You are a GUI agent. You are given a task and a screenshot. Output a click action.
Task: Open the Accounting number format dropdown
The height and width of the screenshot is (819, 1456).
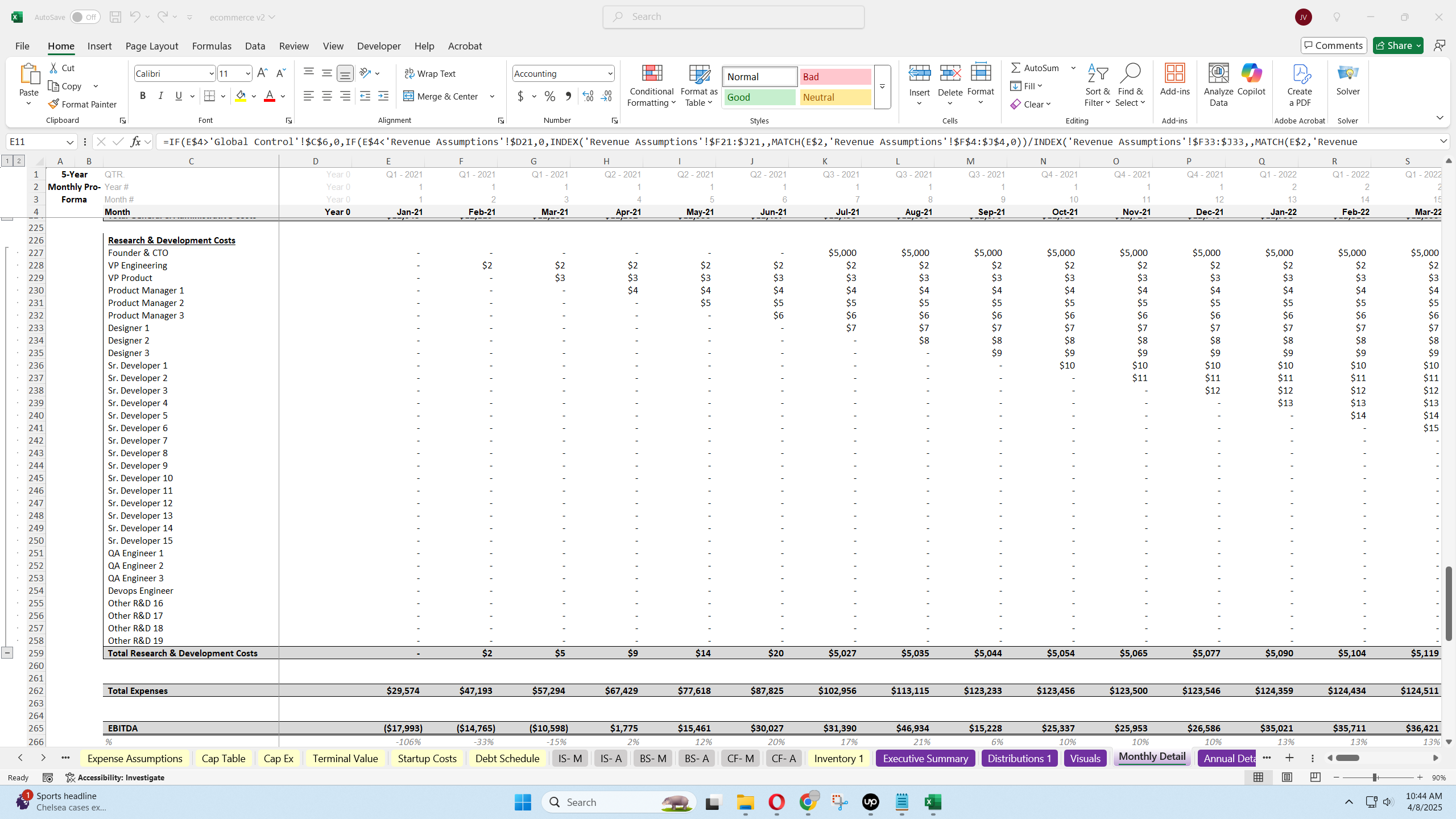coord(610,73)
